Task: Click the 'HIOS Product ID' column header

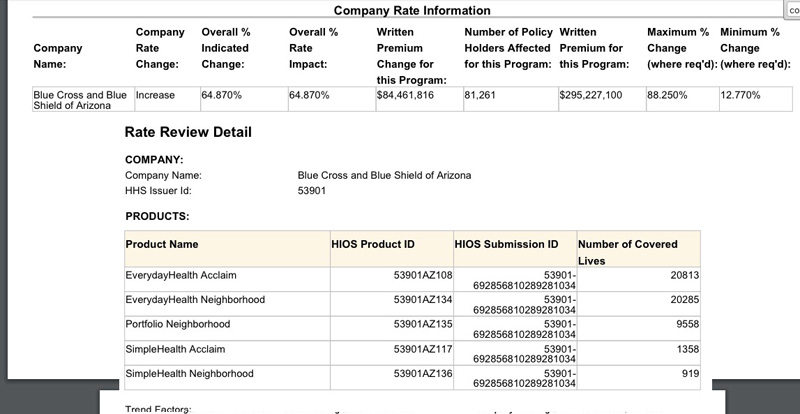Action: (373, 244)
